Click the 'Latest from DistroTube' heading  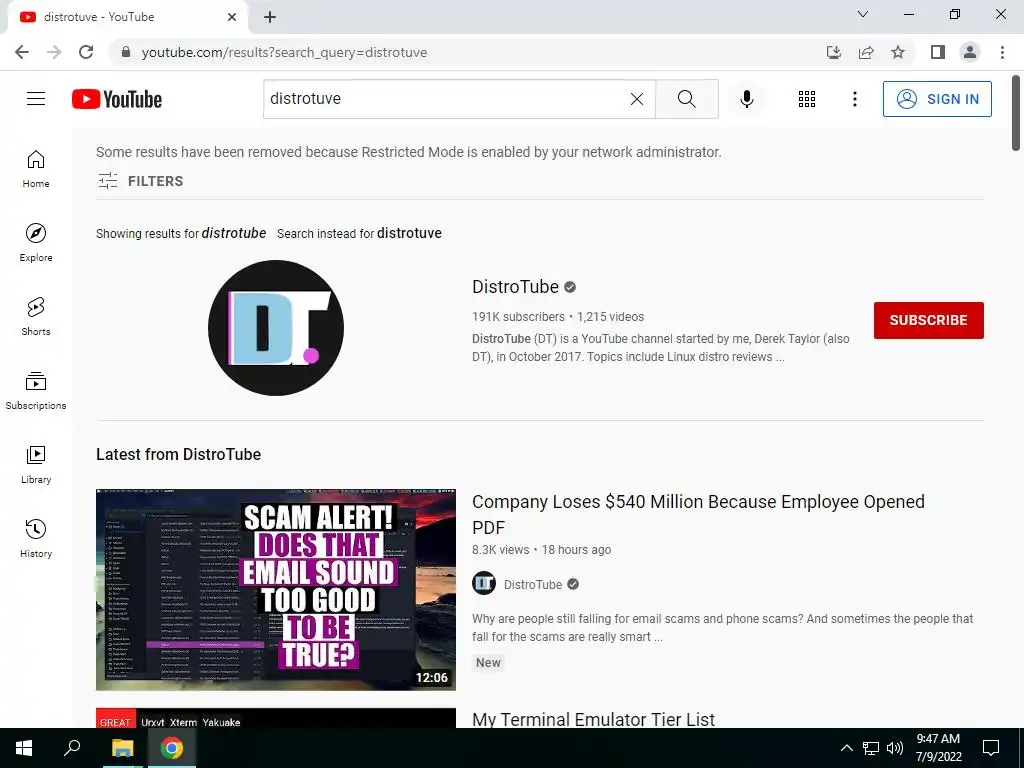(178, 455)
